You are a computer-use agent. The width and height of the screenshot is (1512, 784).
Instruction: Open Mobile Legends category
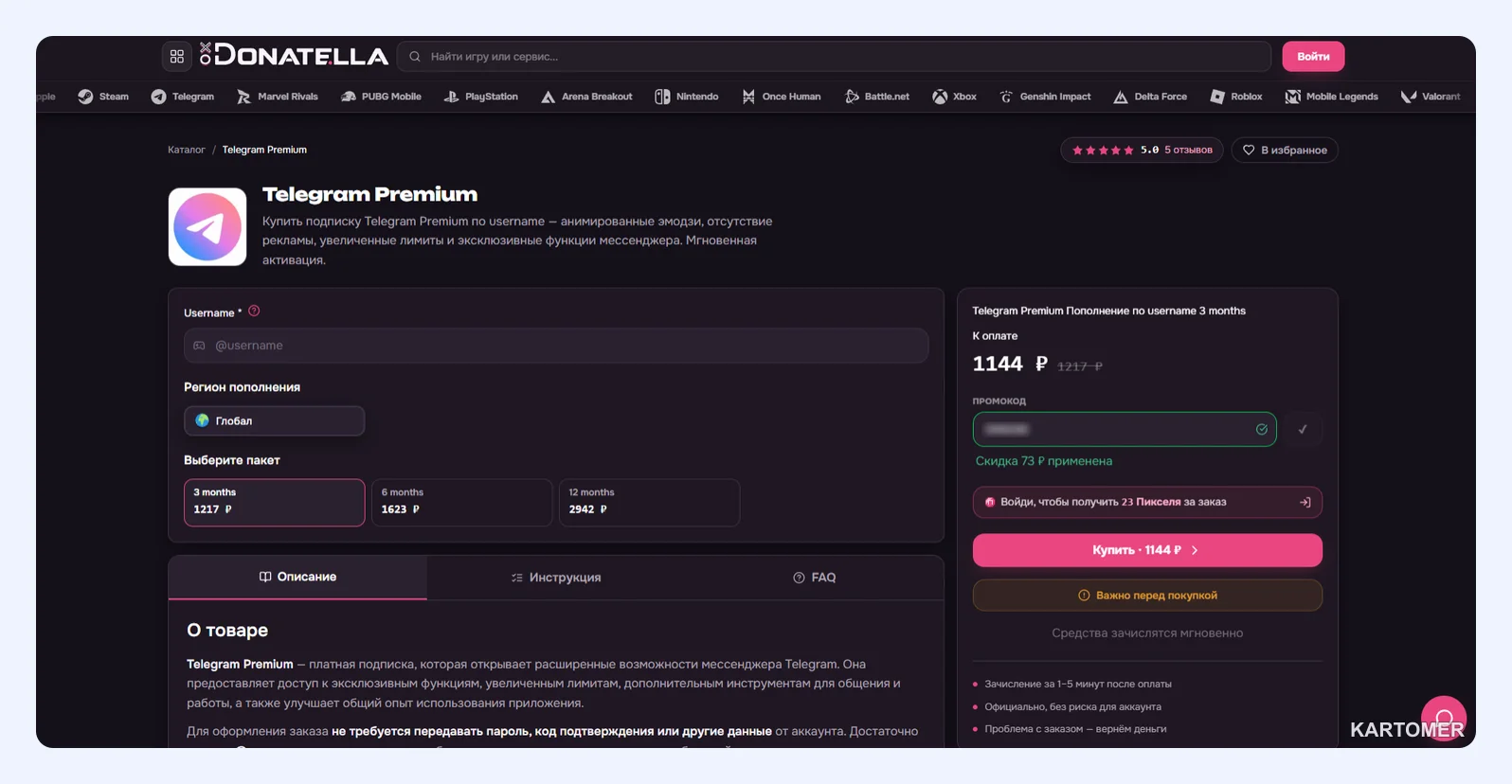click(1331, 97)
